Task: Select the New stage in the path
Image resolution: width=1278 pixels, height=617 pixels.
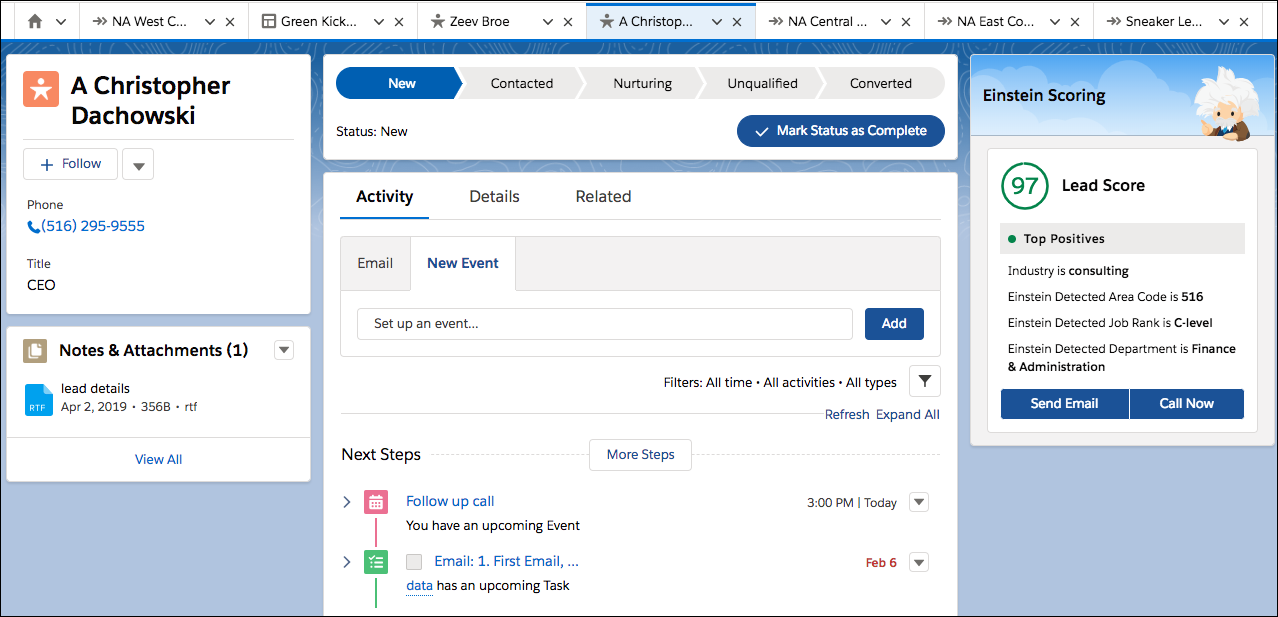Action: coord(400,84)
